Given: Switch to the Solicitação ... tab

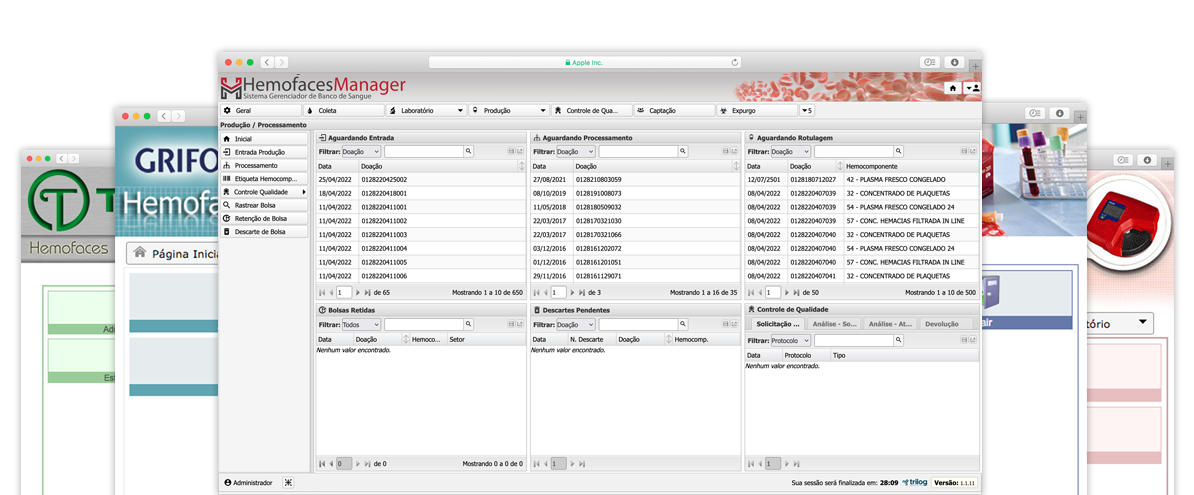Looking at the screenshot, I should 777,324.
